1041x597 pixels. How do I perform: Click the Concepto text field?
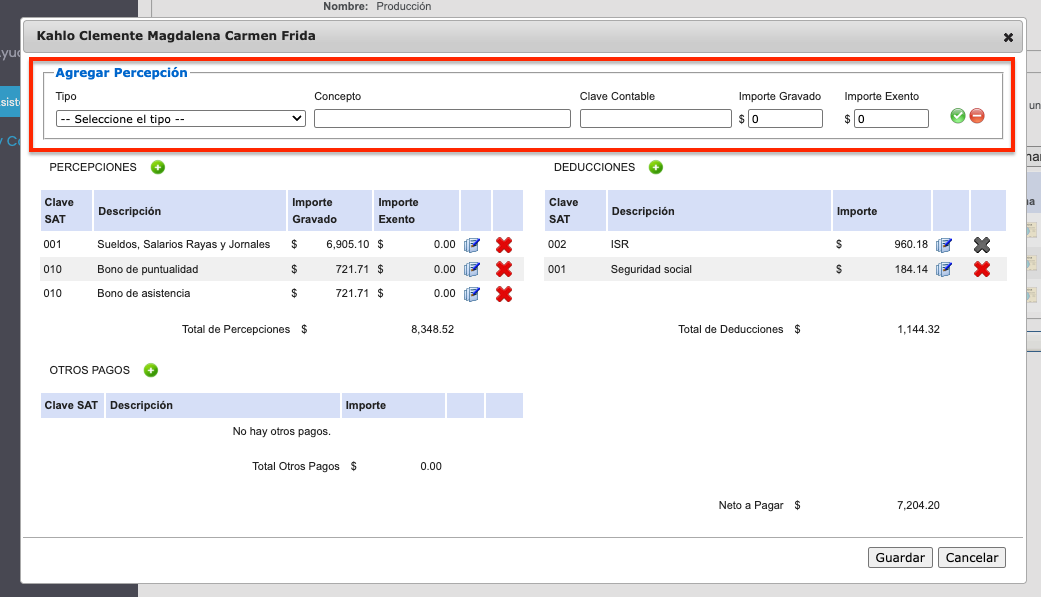(442, 118)
